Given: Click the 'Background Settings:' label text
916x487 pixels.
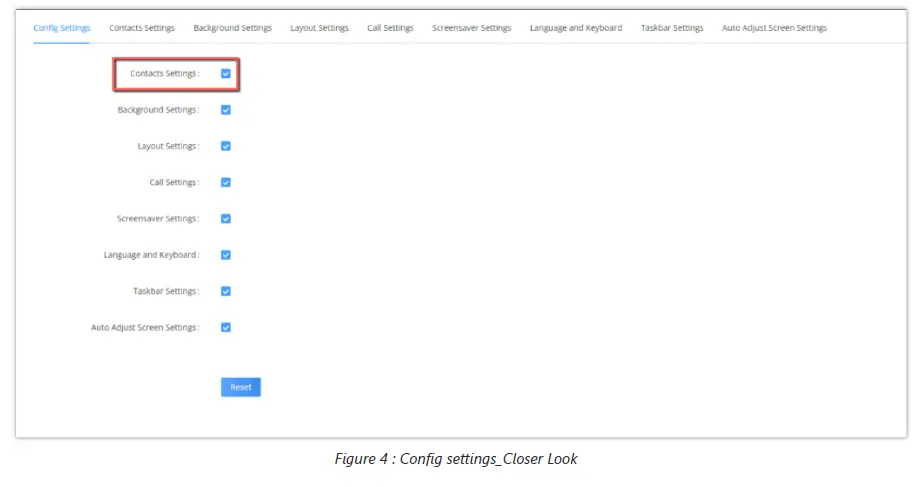Looking at the screenshot, I should (x=158, y=110).
